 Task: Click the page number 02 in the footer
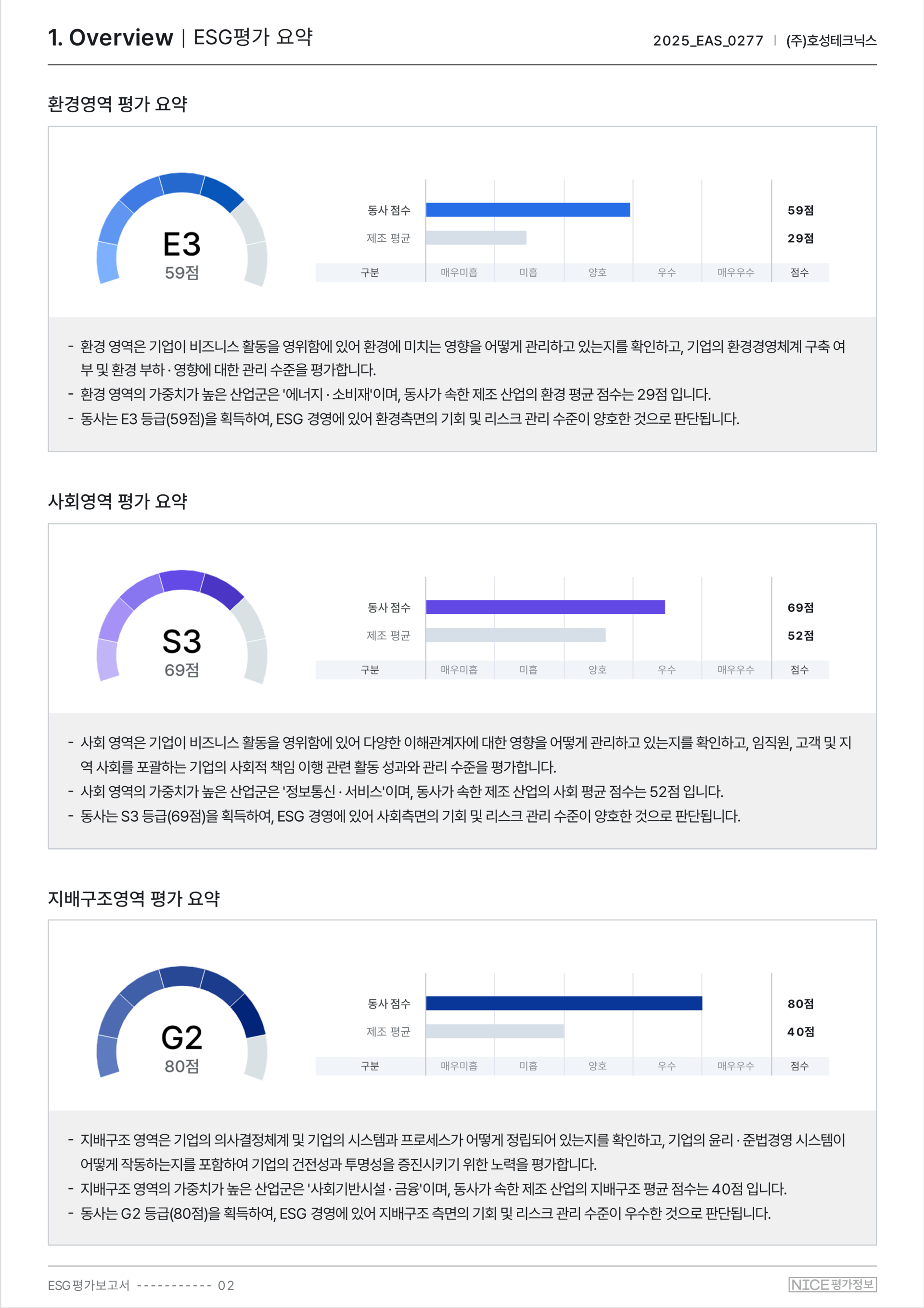226,1285
